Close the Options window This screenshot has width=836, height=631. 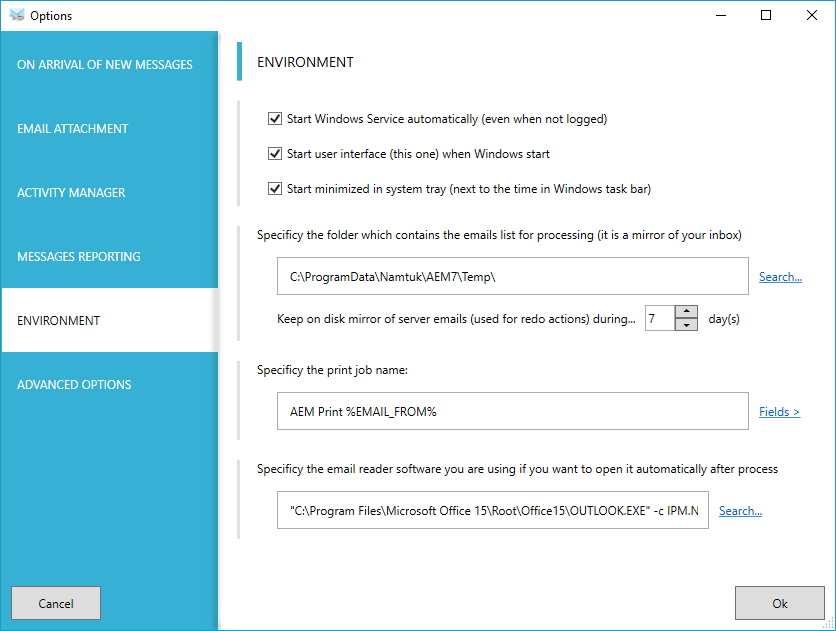click(x=811, y=15)
